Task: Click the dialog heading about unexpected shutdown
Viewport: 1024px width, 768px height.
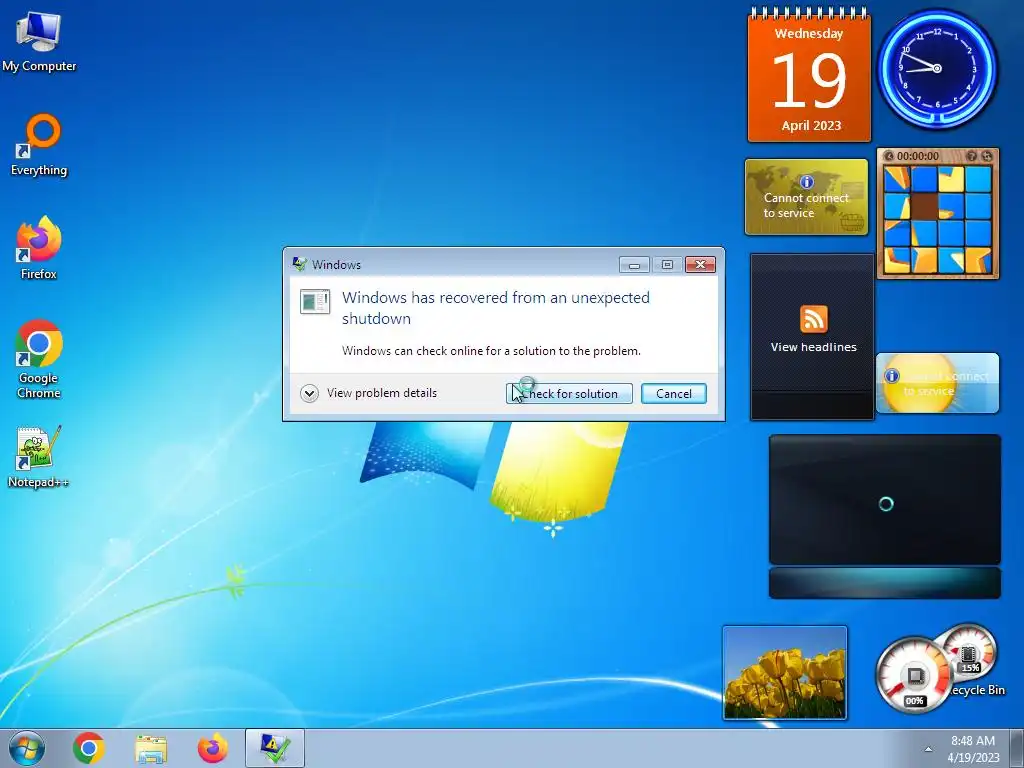Action: pyautogui.click(x=496, y=308)
